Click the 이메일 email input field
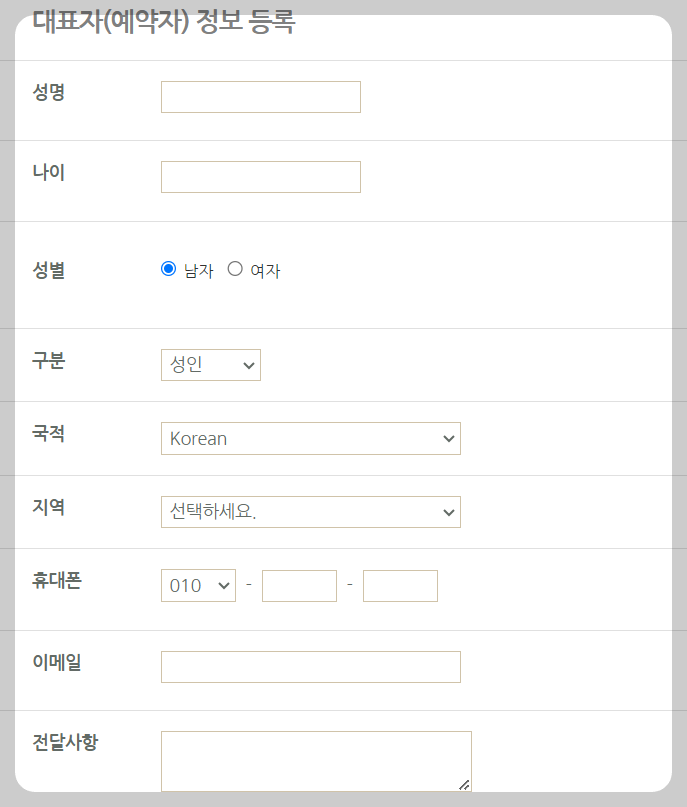Image resolution: width=687 pixels, height=807 pixels. 310,666
